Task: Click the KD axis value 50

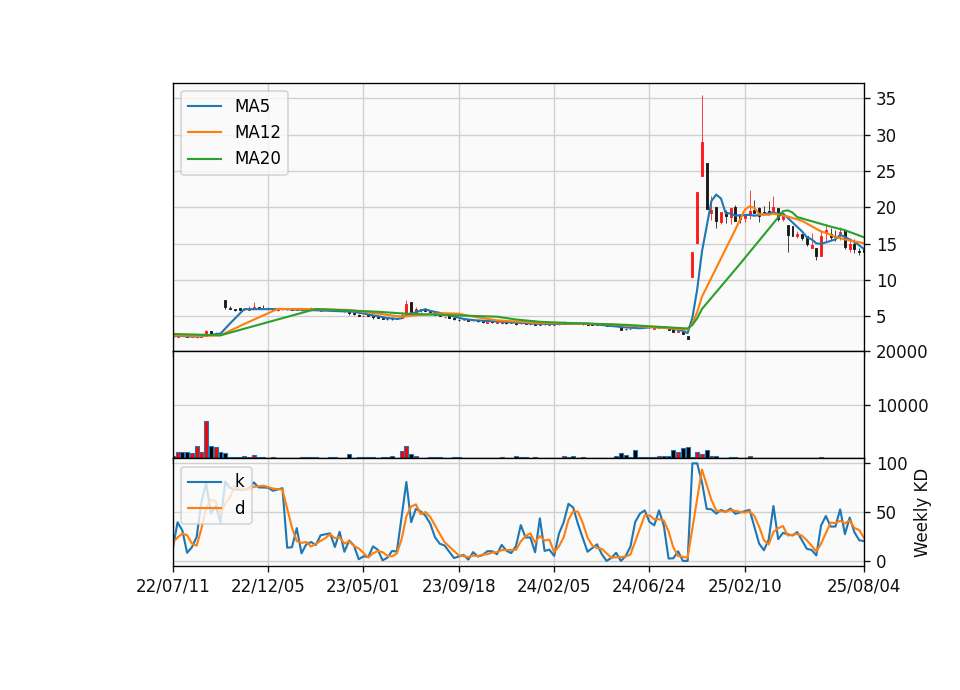Action: point(886,513)
